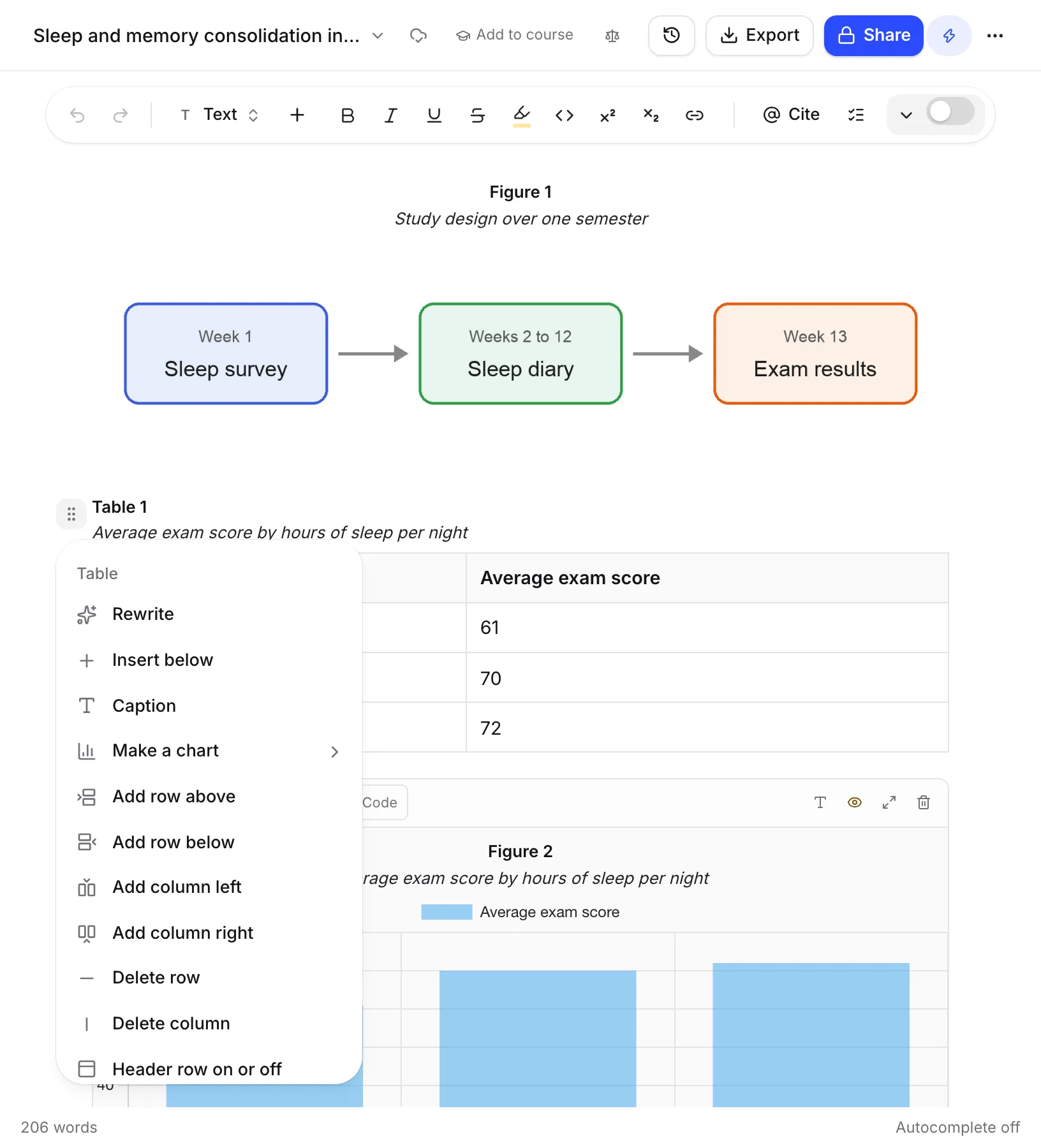Screen dimensions: 1041x1148
Task: Click the blue Share button
Action: coord(873,36)
